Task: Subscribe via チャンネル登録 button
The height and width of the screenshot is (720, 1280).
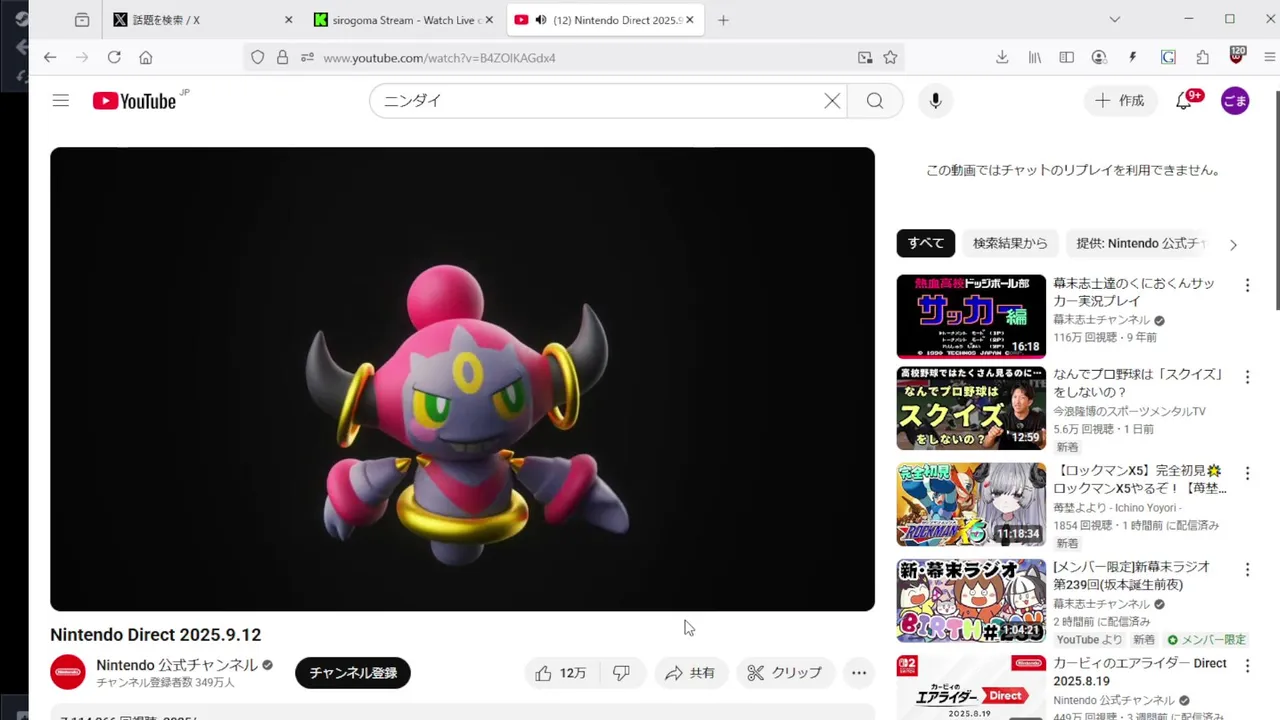Action: click(x=353, y=673)
